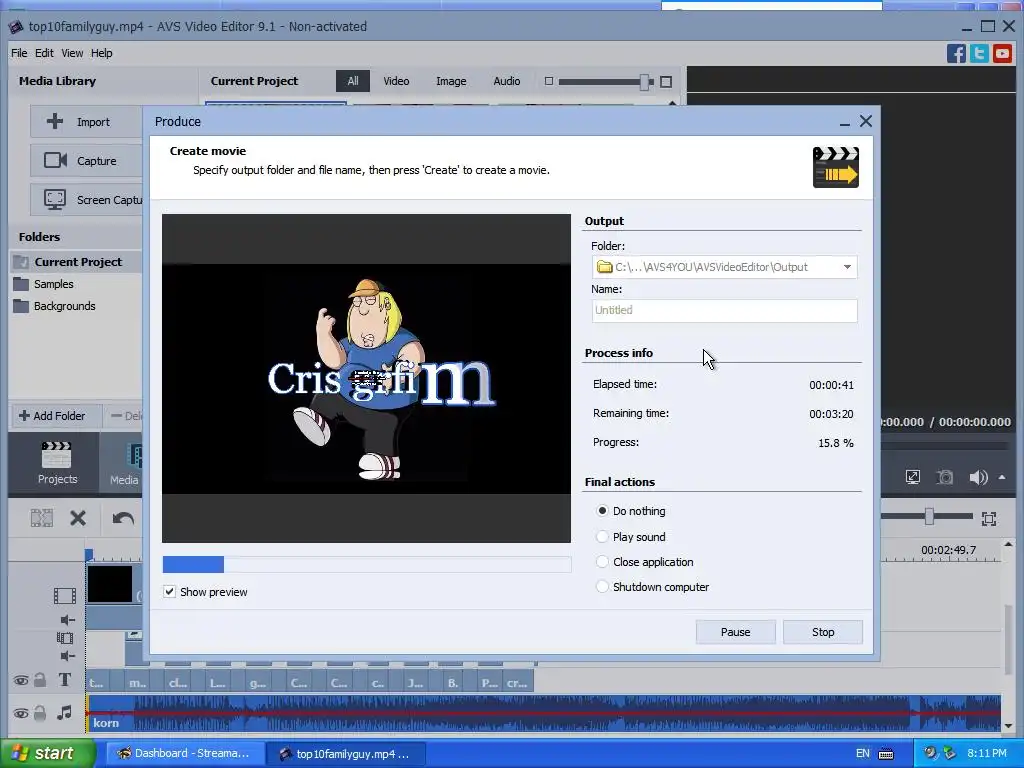Switch to Dashboard - Streama taskbar item
Screen dimensions: 1024x768
[x=184, y=753]
